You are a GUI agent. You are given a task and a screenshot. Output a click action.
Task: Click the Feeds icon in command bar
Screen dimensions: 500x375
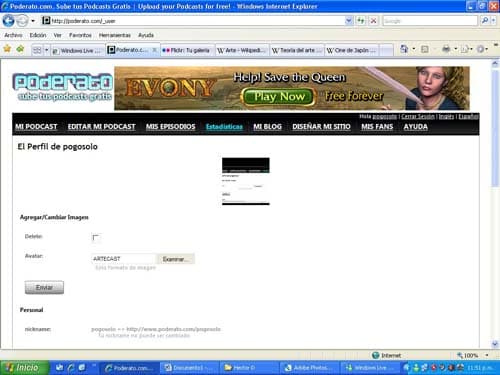[424, 49]
